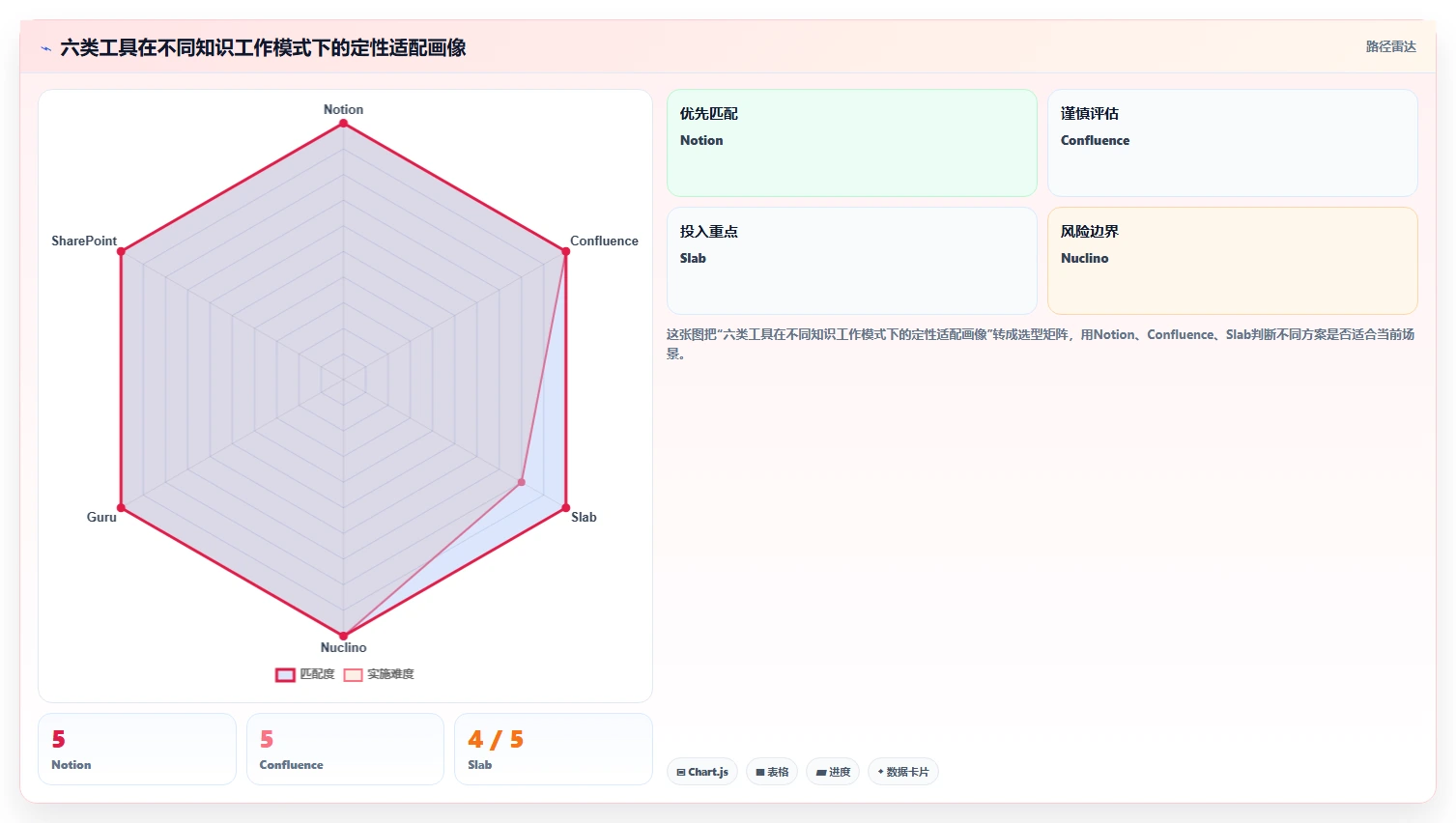Select the Notion score 5 stat card
Screen dimensions: 1456x823
137,749
